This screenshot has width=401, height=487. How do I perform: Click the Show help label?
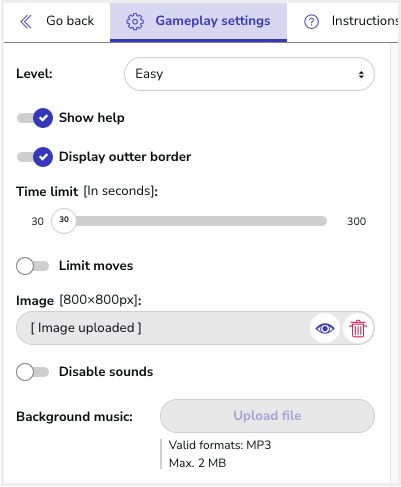click(92, 118)
